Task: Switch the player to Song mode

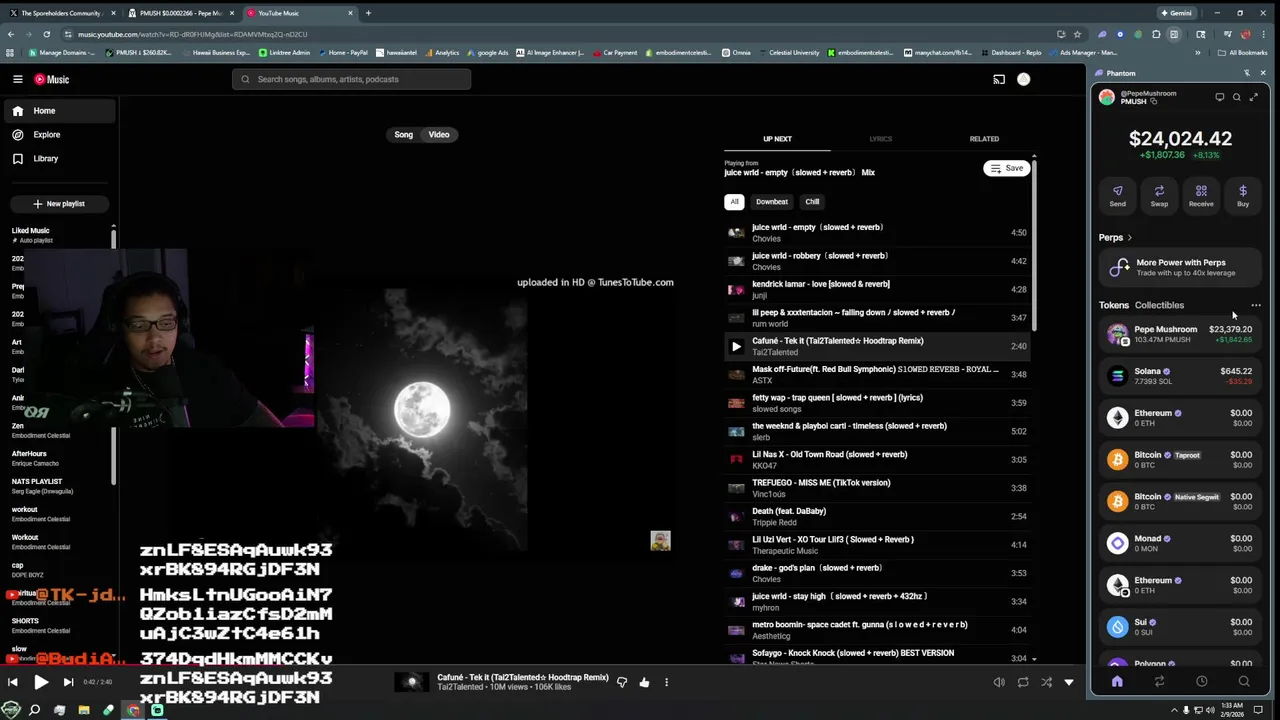Action: click(404, 135)
